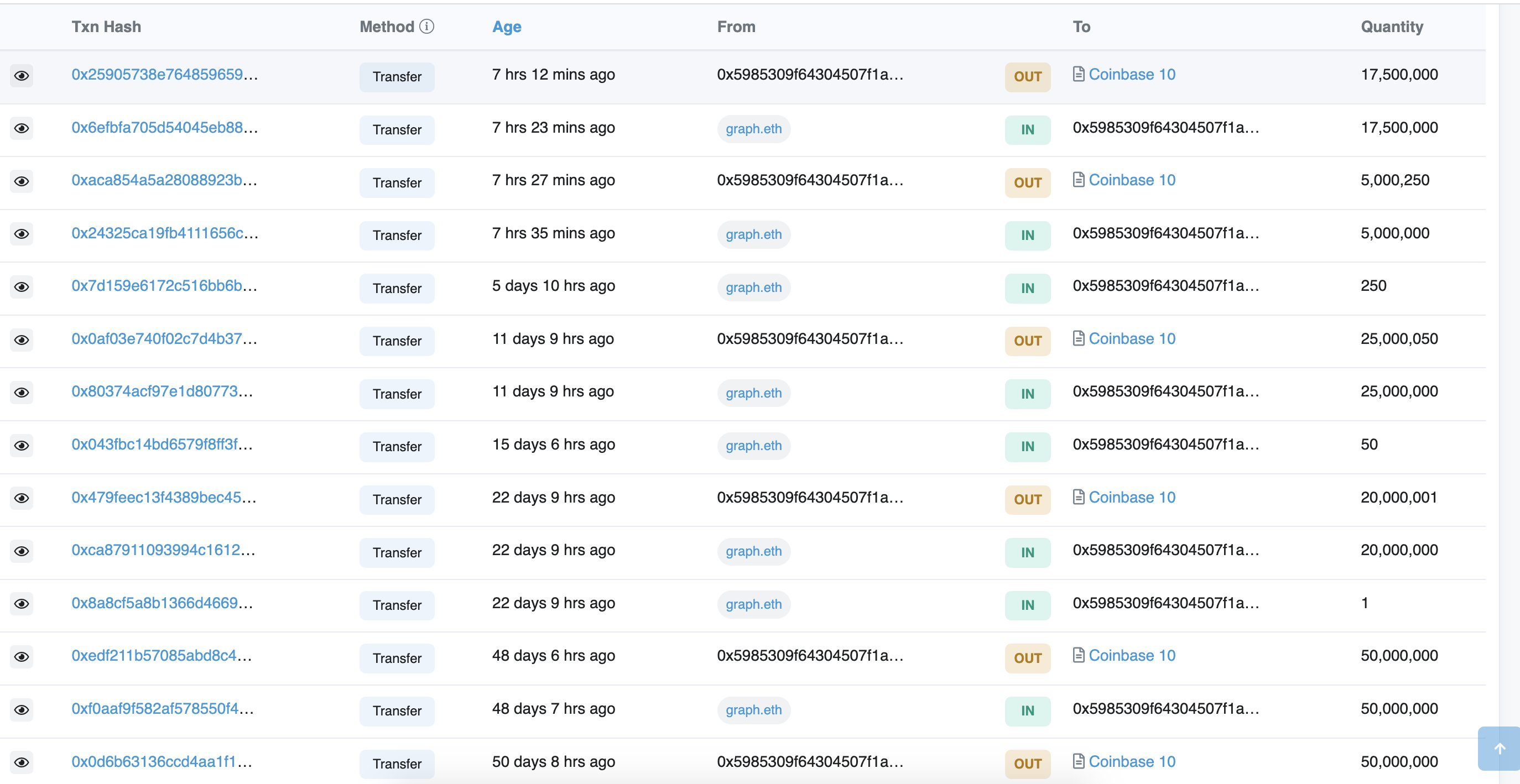The image size is (1520, 784).
Task: Open preview for transaction 0x0d6b63136ccd4aa1f1
Action: [x=22, y=763]
